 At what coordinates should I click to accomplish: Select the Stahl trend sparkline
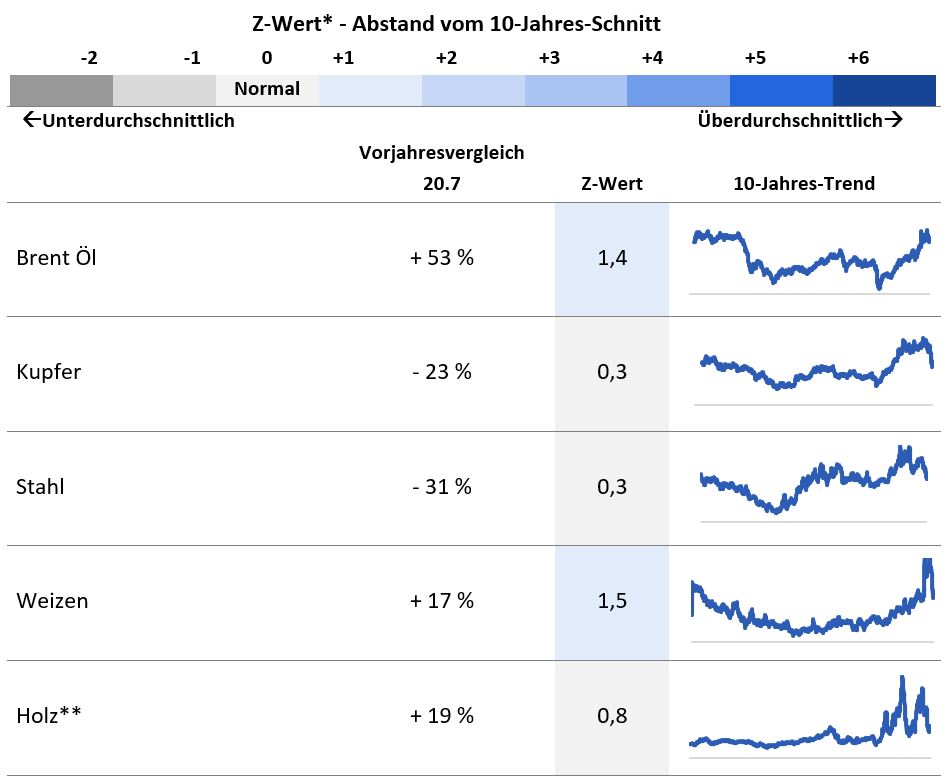[815, 483]
